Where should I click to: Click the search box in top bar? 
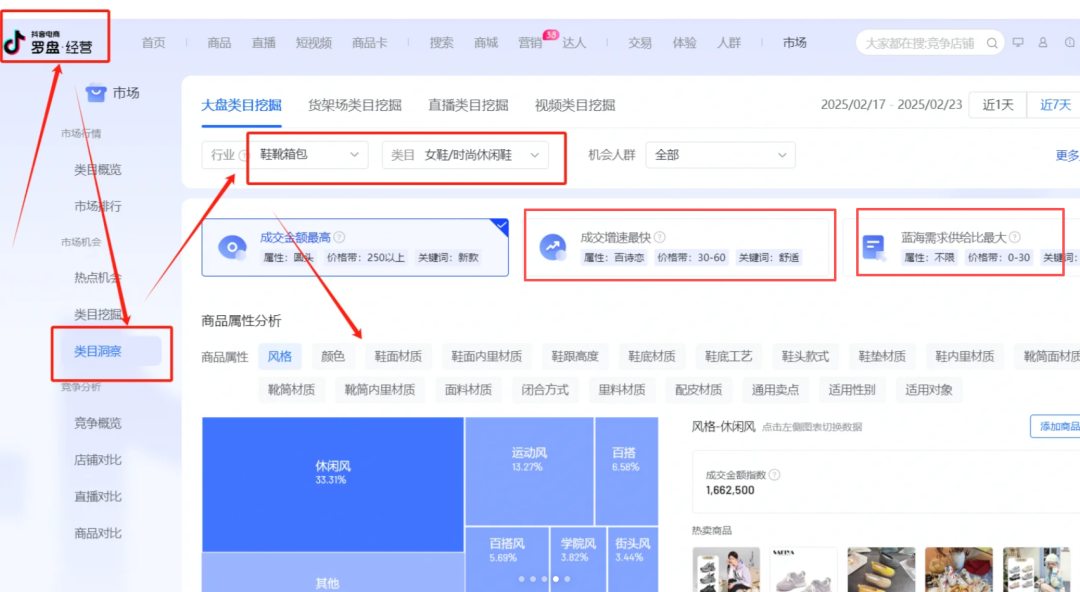pos(918,43)
